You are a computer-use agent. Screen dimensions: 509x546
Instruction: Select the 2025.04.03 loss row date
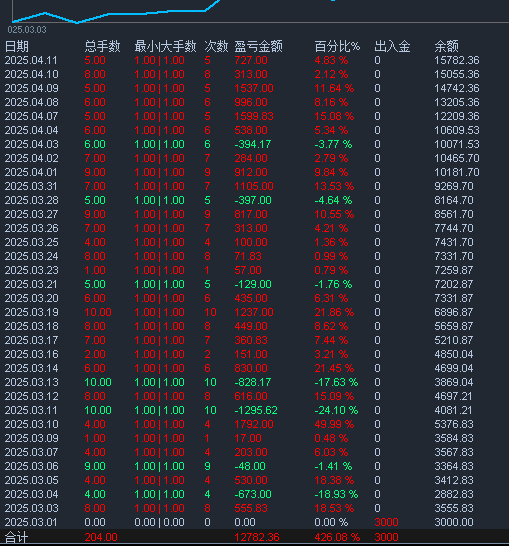pos(32,144)
